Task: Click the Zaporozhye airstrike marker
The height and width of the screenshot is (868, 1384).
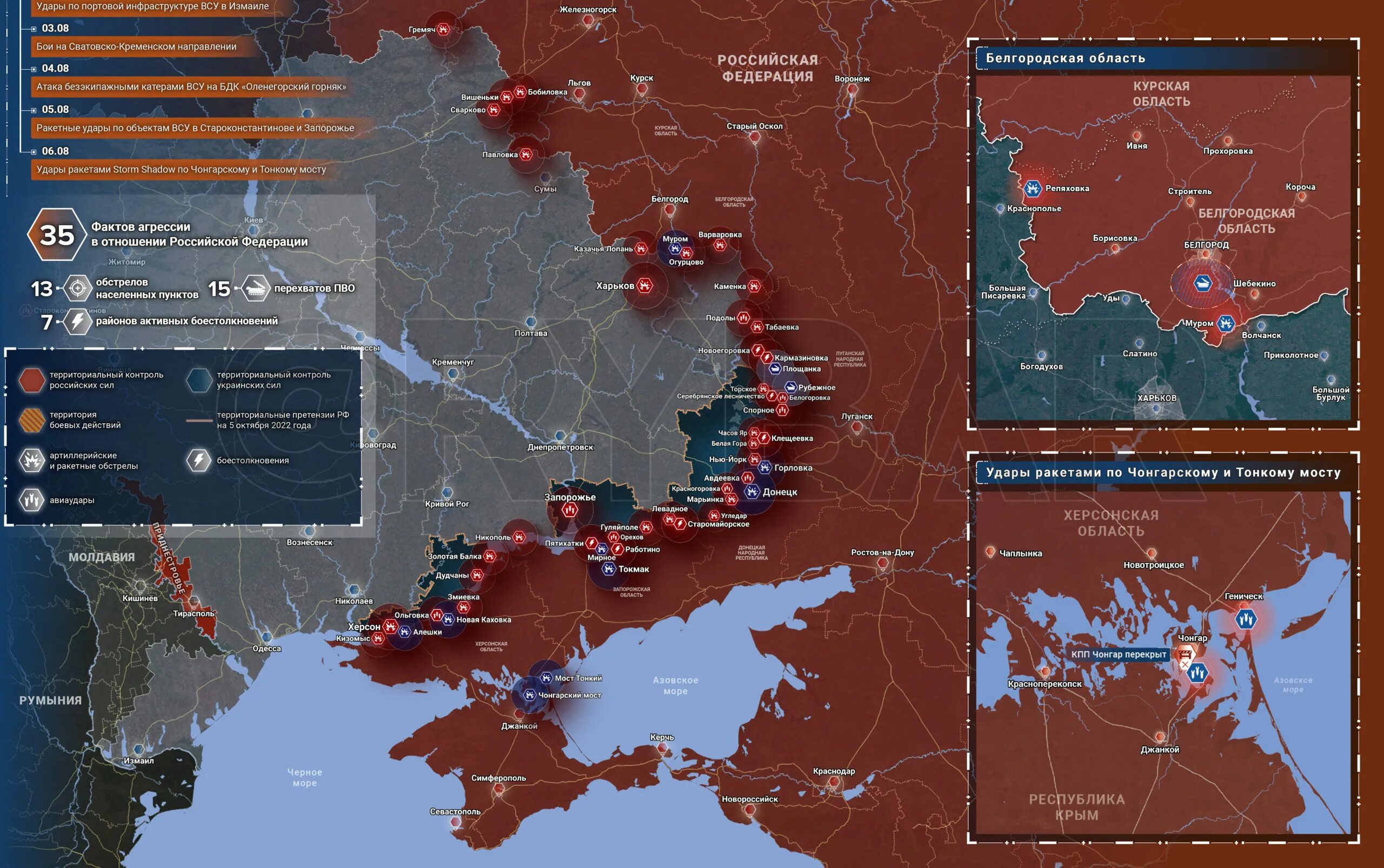Action: point(569,510)
